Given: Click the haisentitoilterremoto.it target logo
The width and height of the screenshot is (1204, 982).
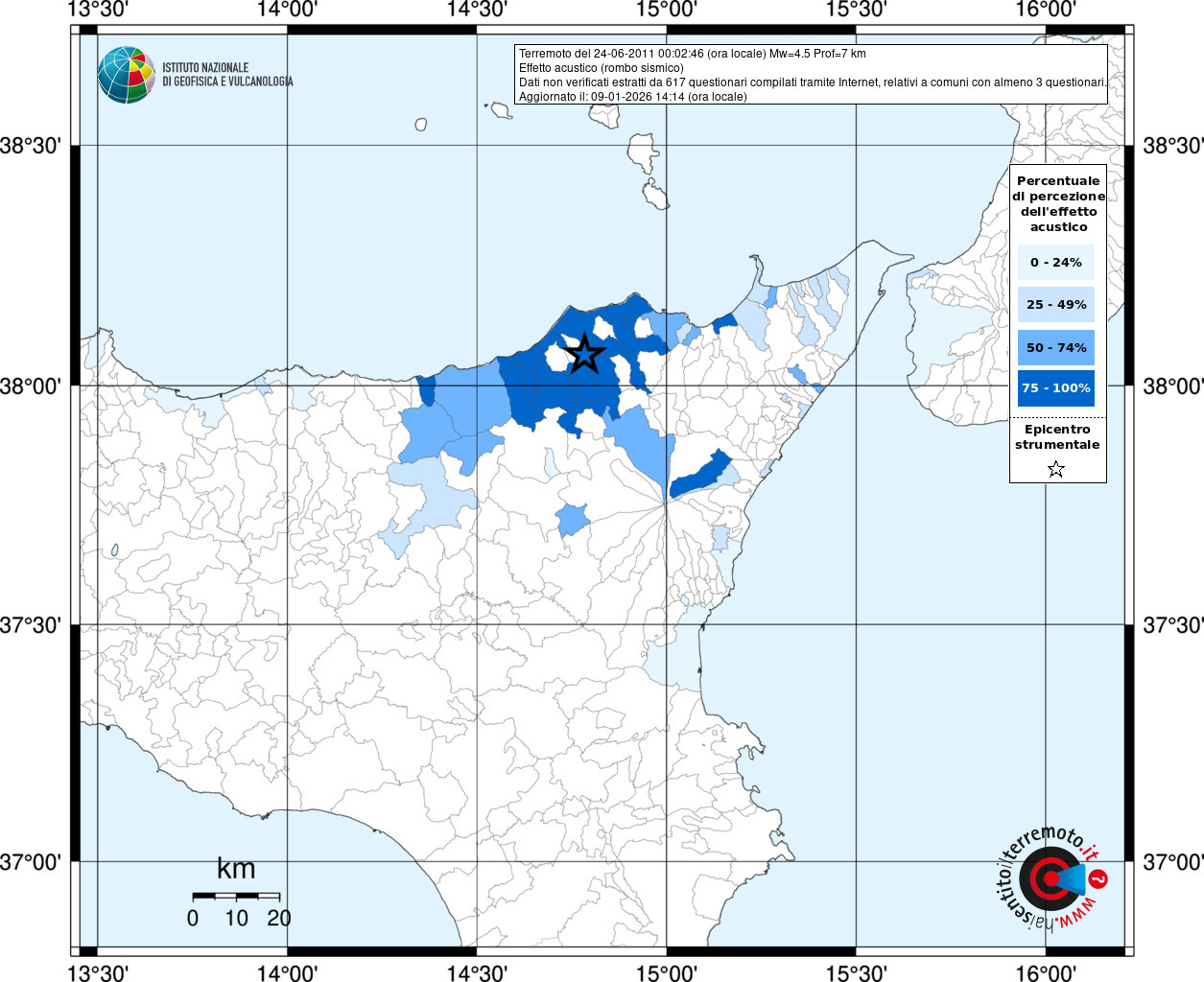Looking at the screenshot, I should [x=1049, y=877].
